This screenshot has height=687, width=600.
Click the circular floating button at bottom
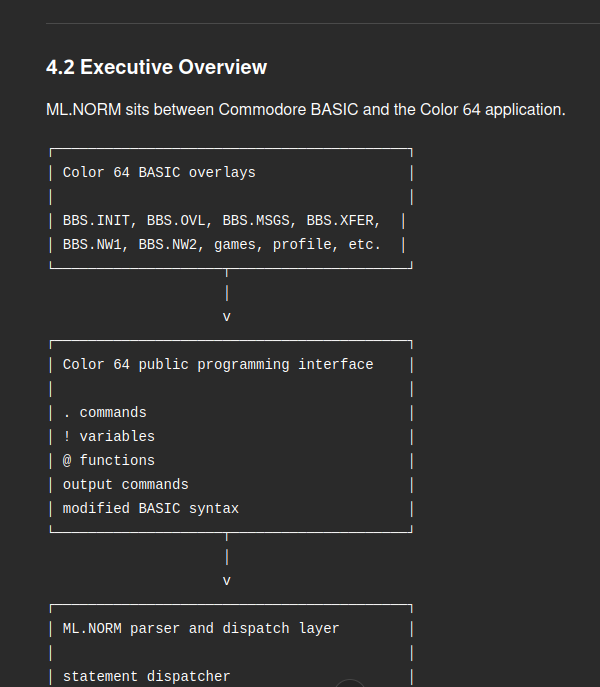350,683
